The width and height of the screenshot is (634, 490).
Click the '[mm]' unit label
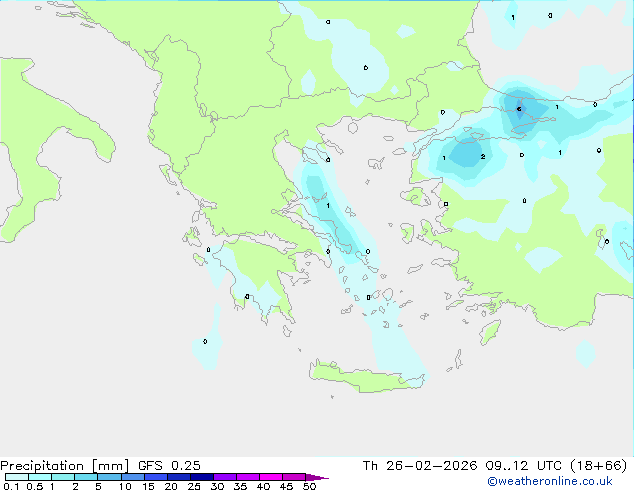110,466
